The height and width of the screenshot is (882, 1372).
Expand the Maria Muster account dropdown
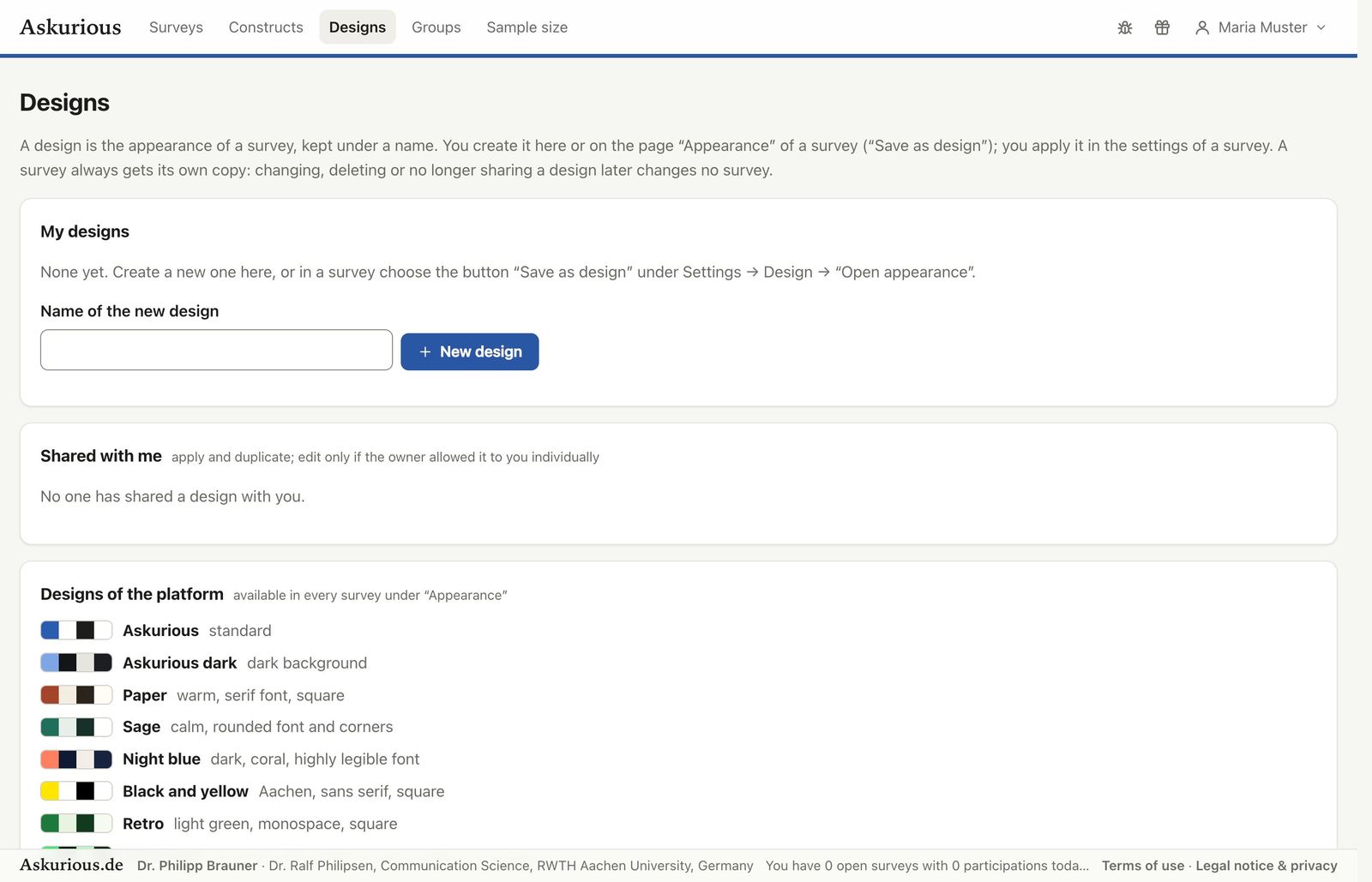pyautogui.click(x=1261, y=27)
